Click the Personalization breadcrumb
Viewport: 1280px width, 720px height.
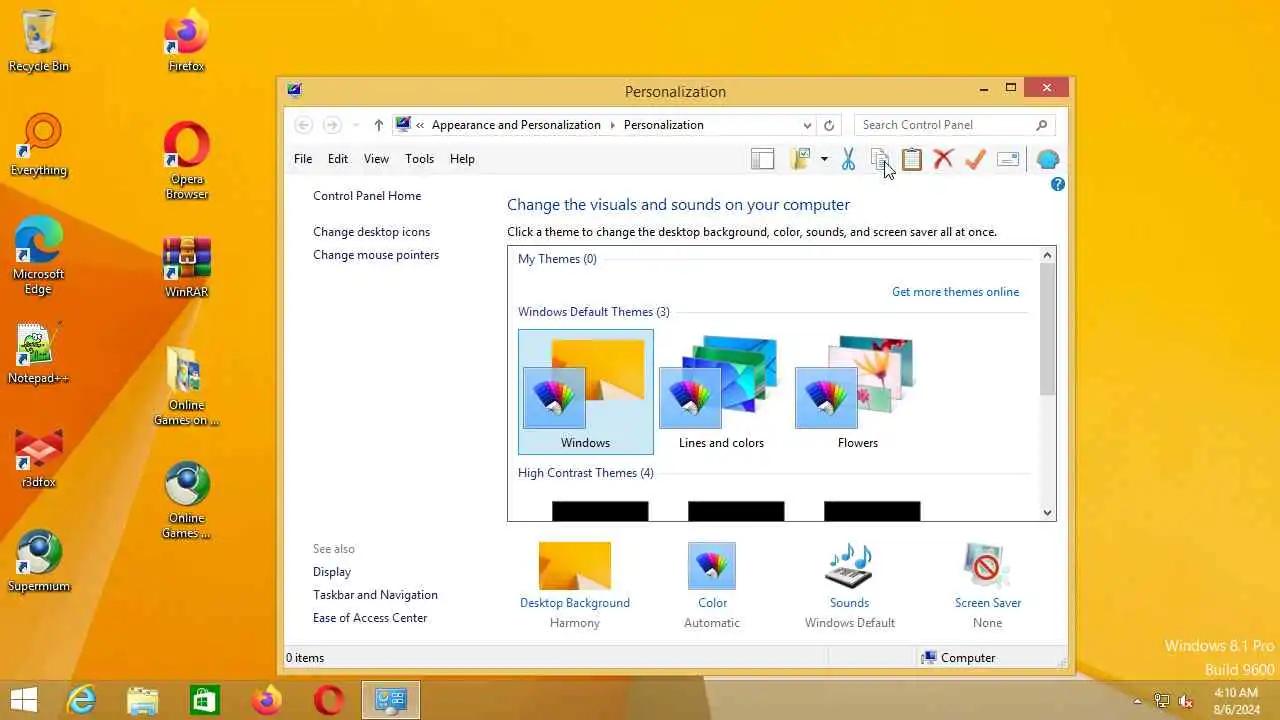[x=663, y=125]
